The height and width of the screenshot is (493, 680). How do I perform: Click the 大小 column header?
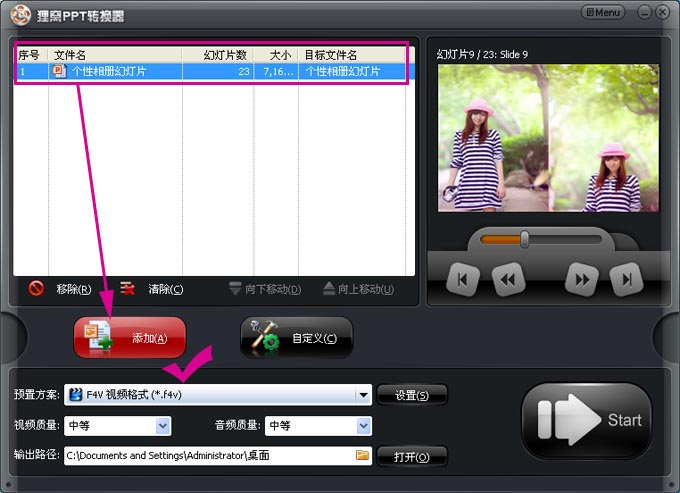pyautogui.click(x=276, y=55)
